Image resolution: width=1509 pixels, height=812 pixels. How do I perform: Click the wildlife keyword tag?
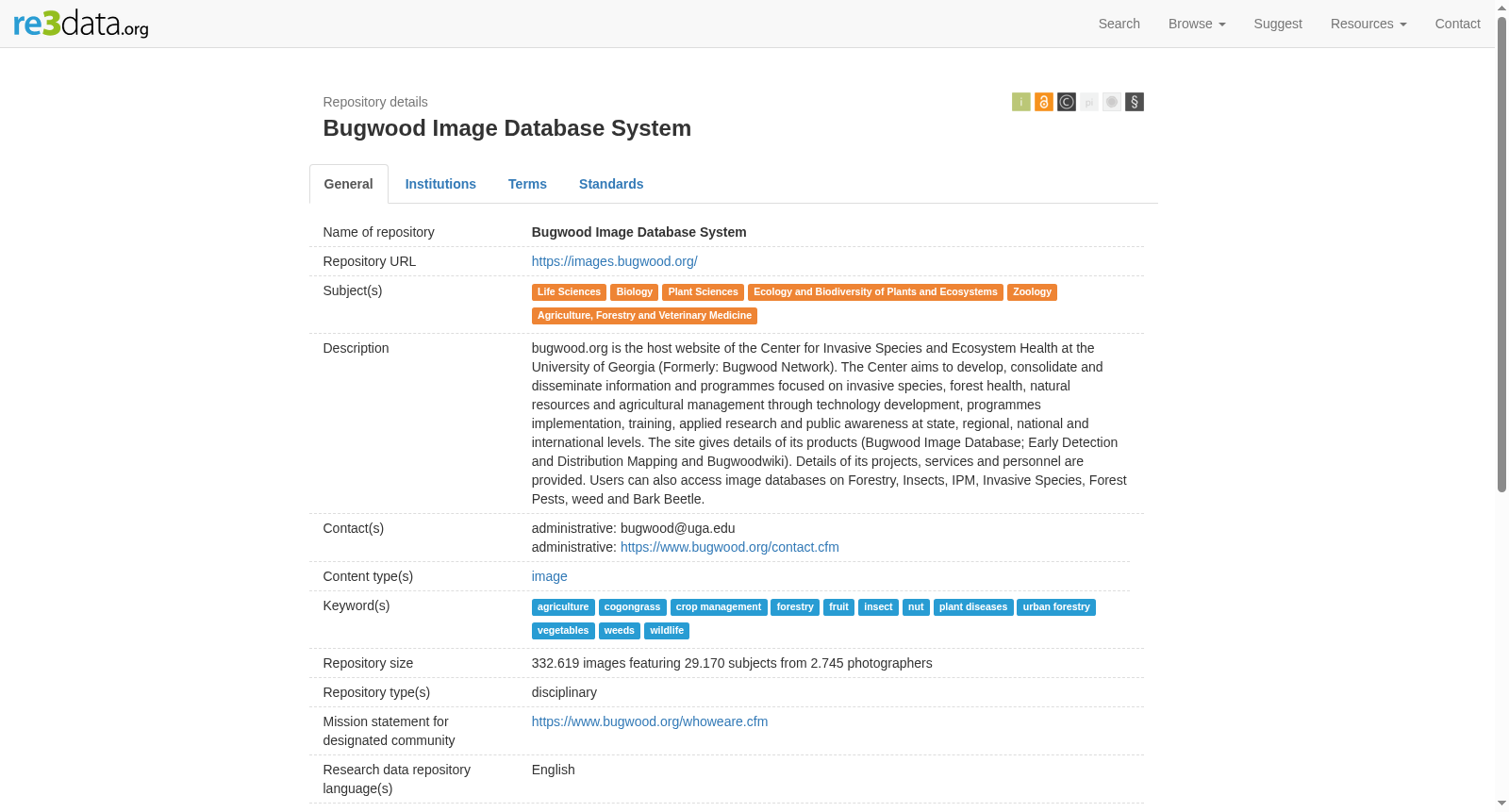(667, 631)
